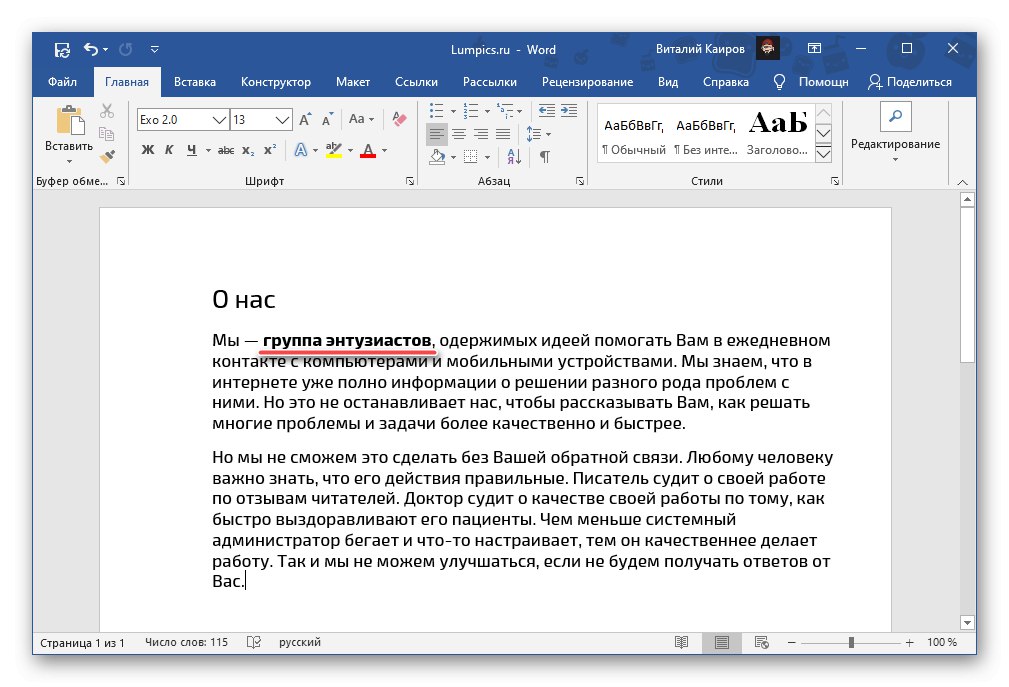
Task: Open the Рецензирование ribbon tab
Action: (x=589, y=82)
